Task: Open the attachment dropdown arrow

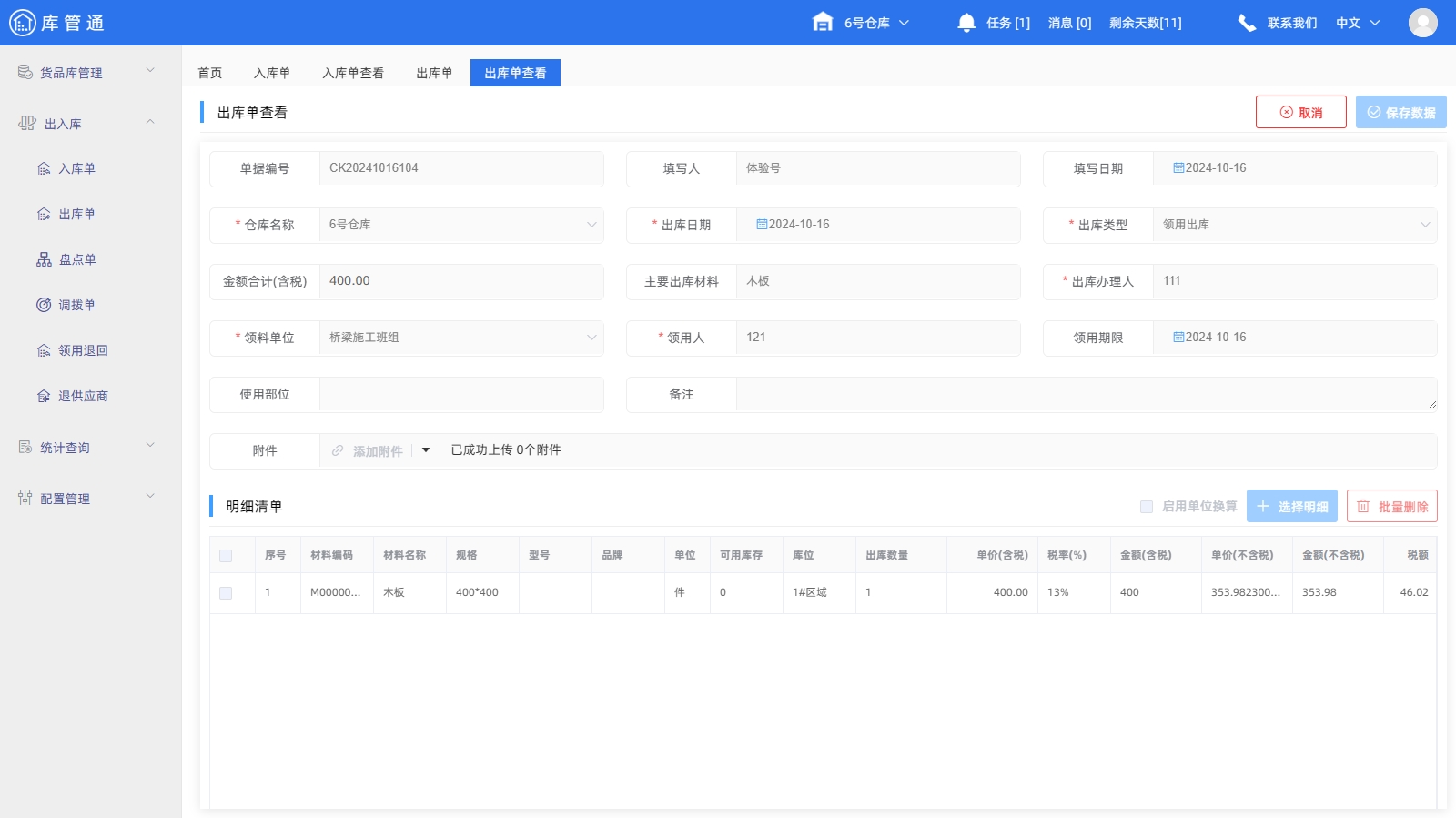Action: (426, 450)
